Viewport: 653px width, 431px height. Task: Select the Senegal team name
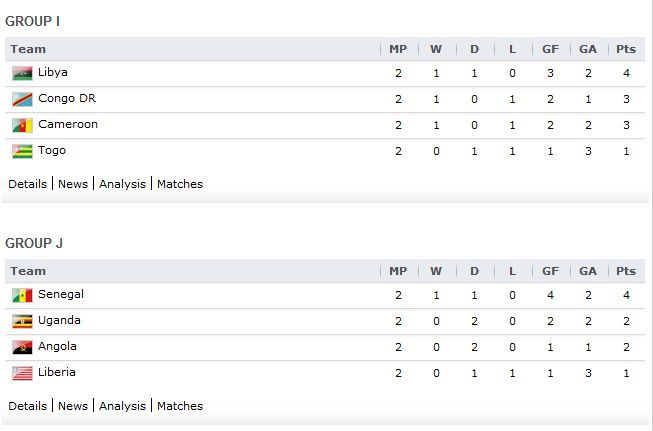coord(61,294)
